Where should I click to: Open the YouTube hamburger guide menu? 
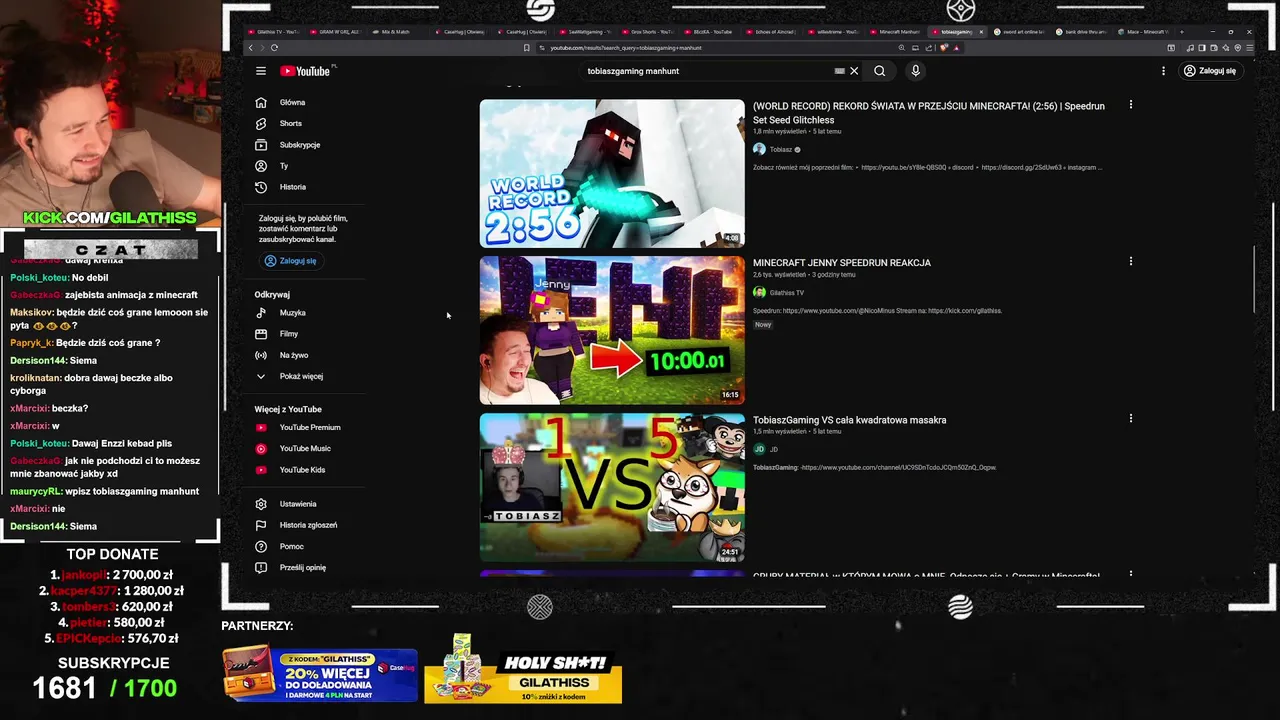click(261, 71)
